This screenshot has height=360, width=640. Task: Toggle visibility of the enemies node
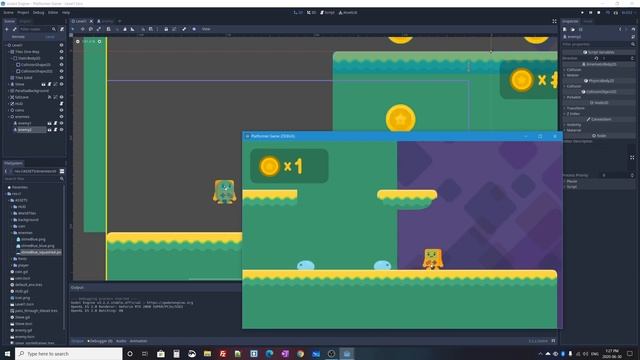coord(61,117)
